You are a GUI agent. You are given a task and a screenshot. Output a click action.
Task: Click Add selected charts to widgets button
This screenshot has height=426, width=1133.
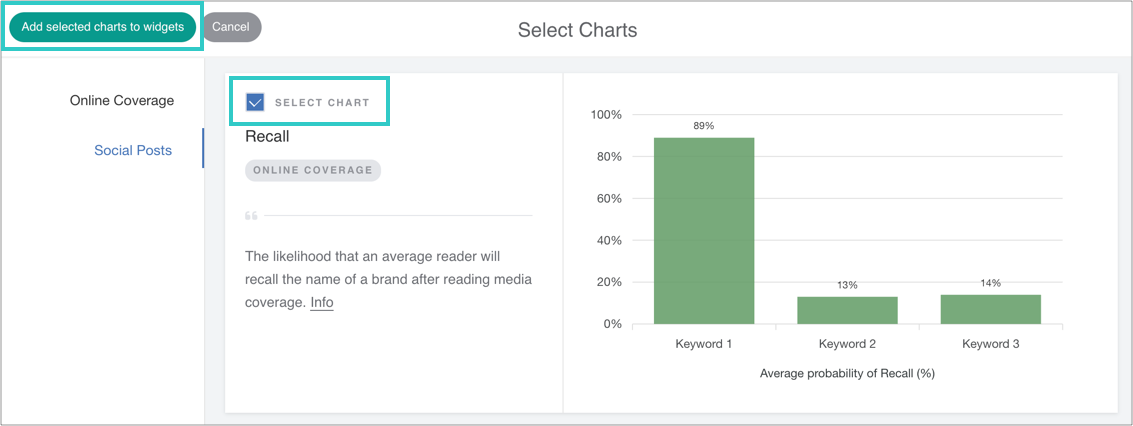(x=103, y=27)
